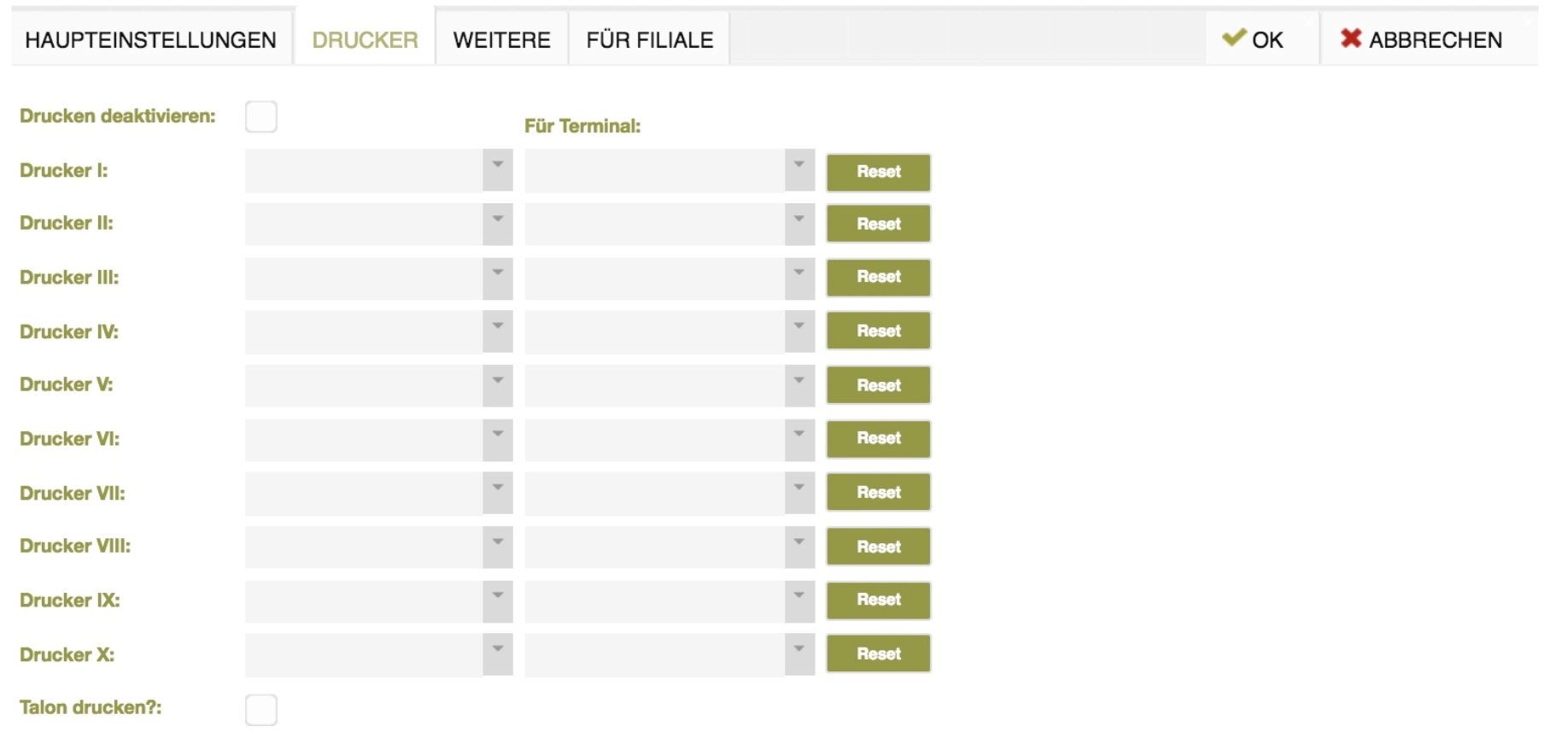Select the Für Filiale tab

[x=650, y=39]
